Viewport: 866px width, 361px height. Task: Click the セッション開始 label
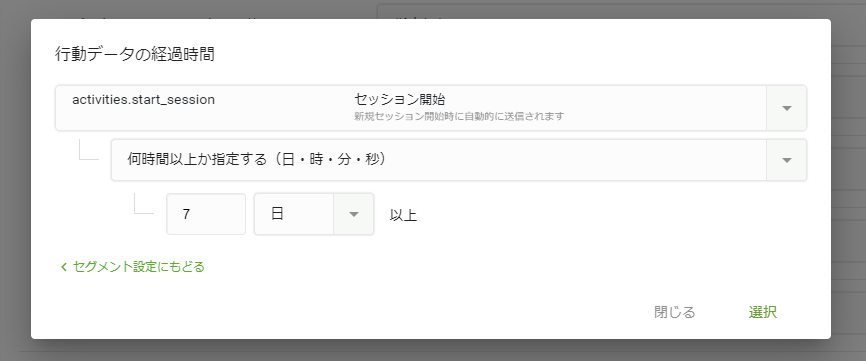(x=400, y=99)
